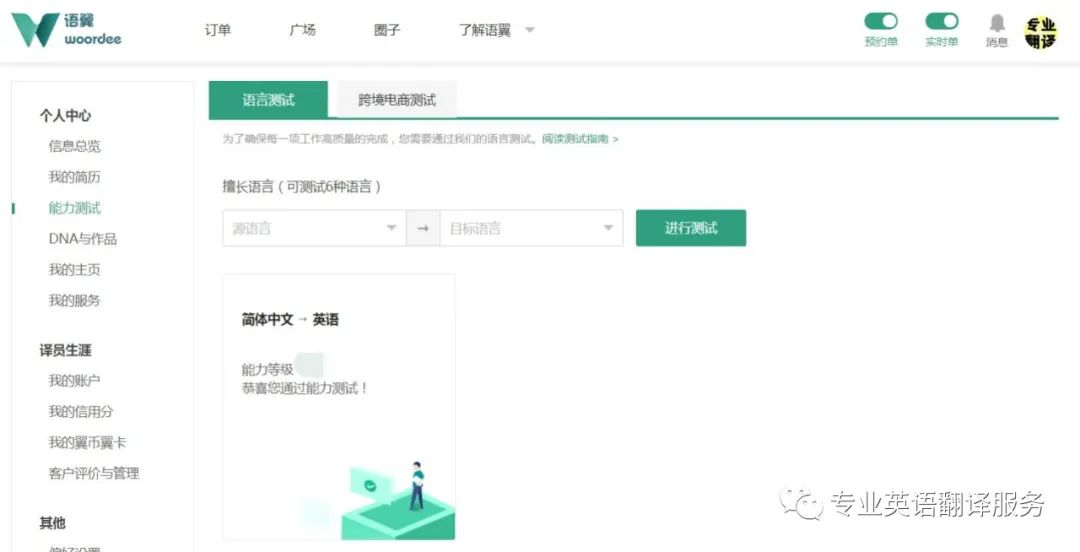Open the 目标语言 dropdown
This screenshot has width=1080, height=552.
point(531,228)
